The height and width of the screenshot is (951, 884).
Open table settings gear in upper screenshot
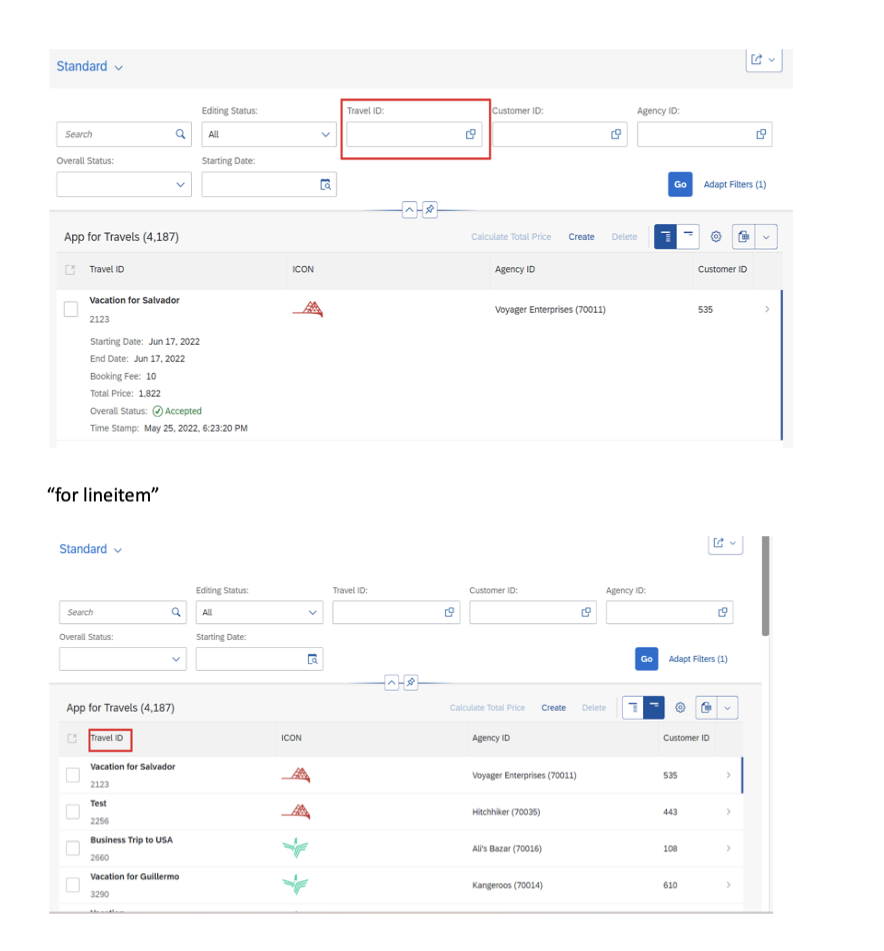coord(716,237)
